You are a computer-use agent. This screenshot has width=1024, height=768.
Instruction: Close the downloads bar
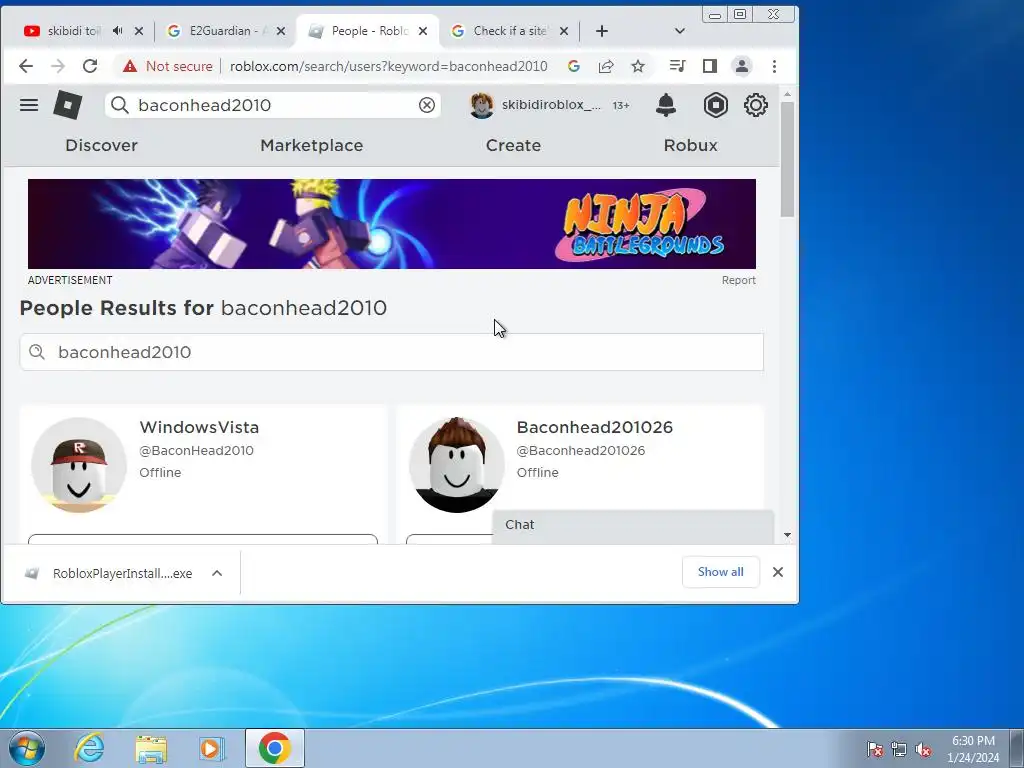coord(777,572)
